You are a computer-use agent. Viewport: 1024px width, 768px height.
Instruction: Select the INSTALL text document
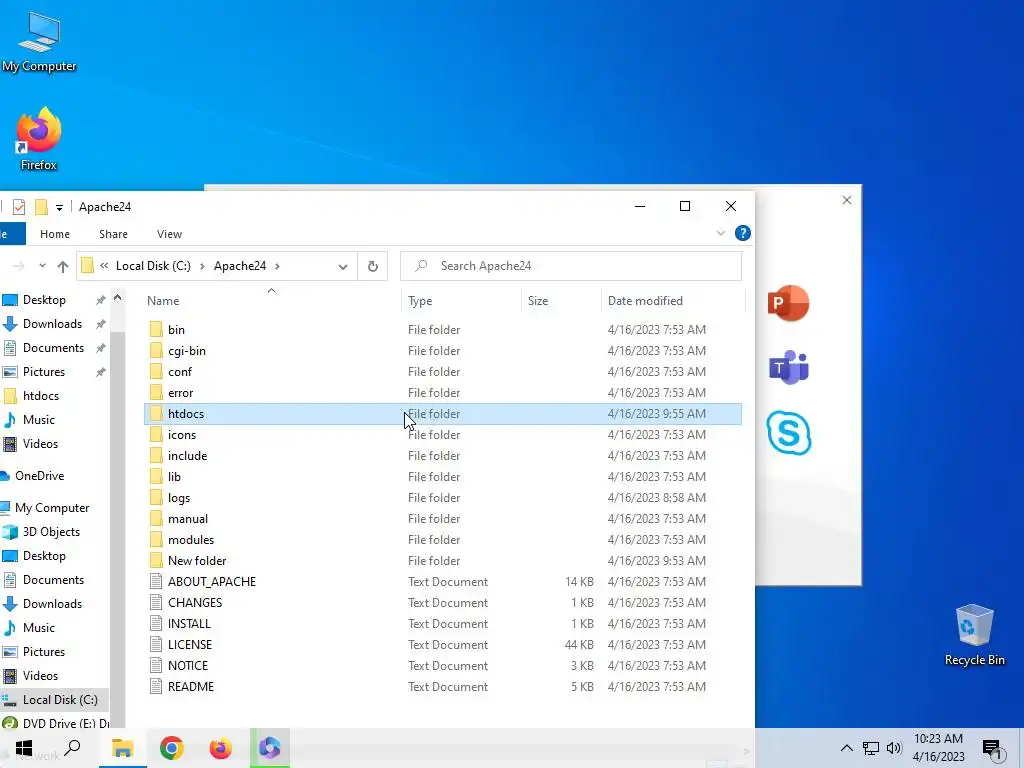pos(443,624)
